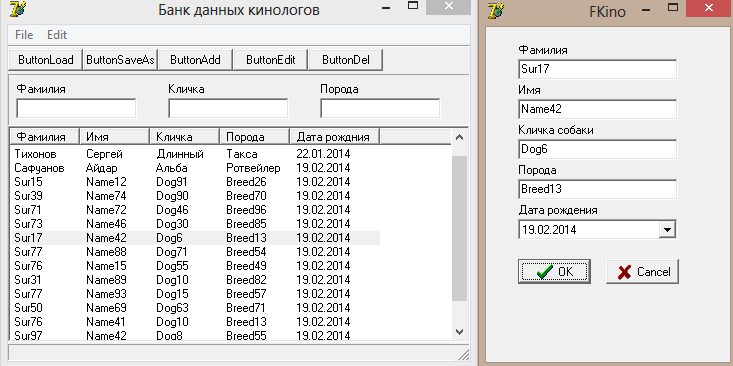
Task: Maximize the FKino window
Action: pyautogui.click(x=673, y=8)
